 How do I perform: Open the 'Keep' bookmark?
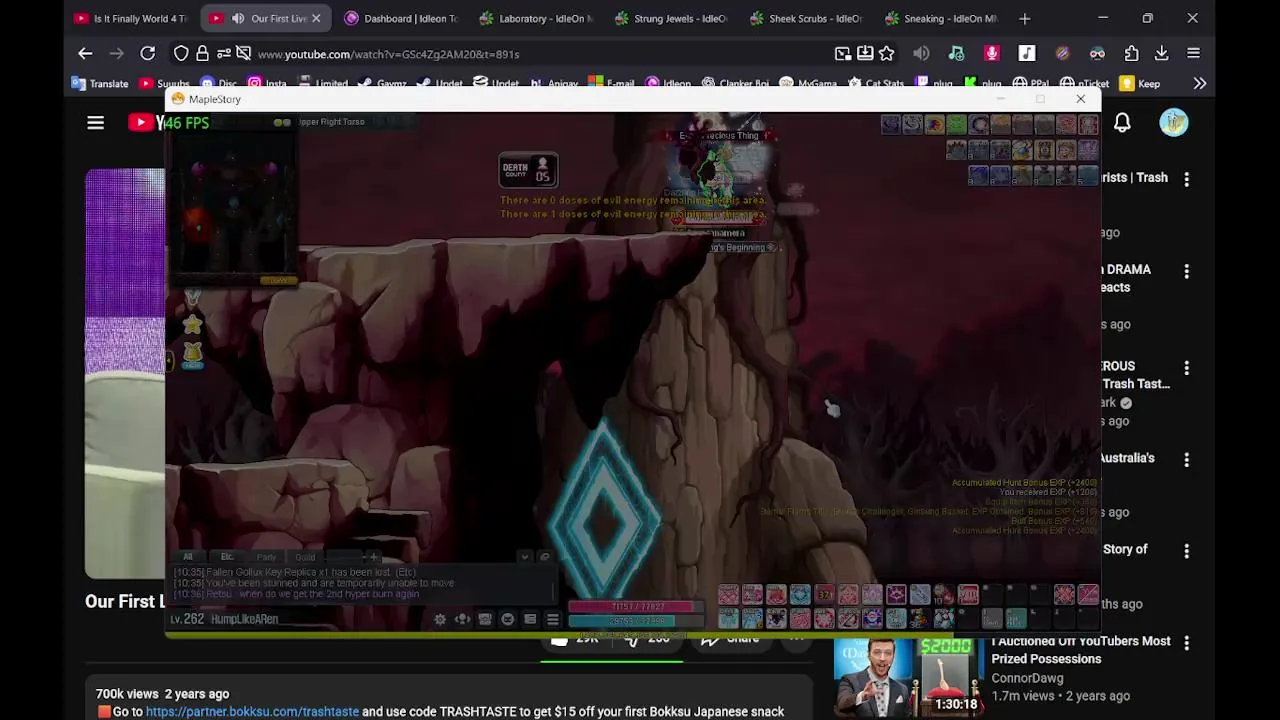(x=1140, y=84)
